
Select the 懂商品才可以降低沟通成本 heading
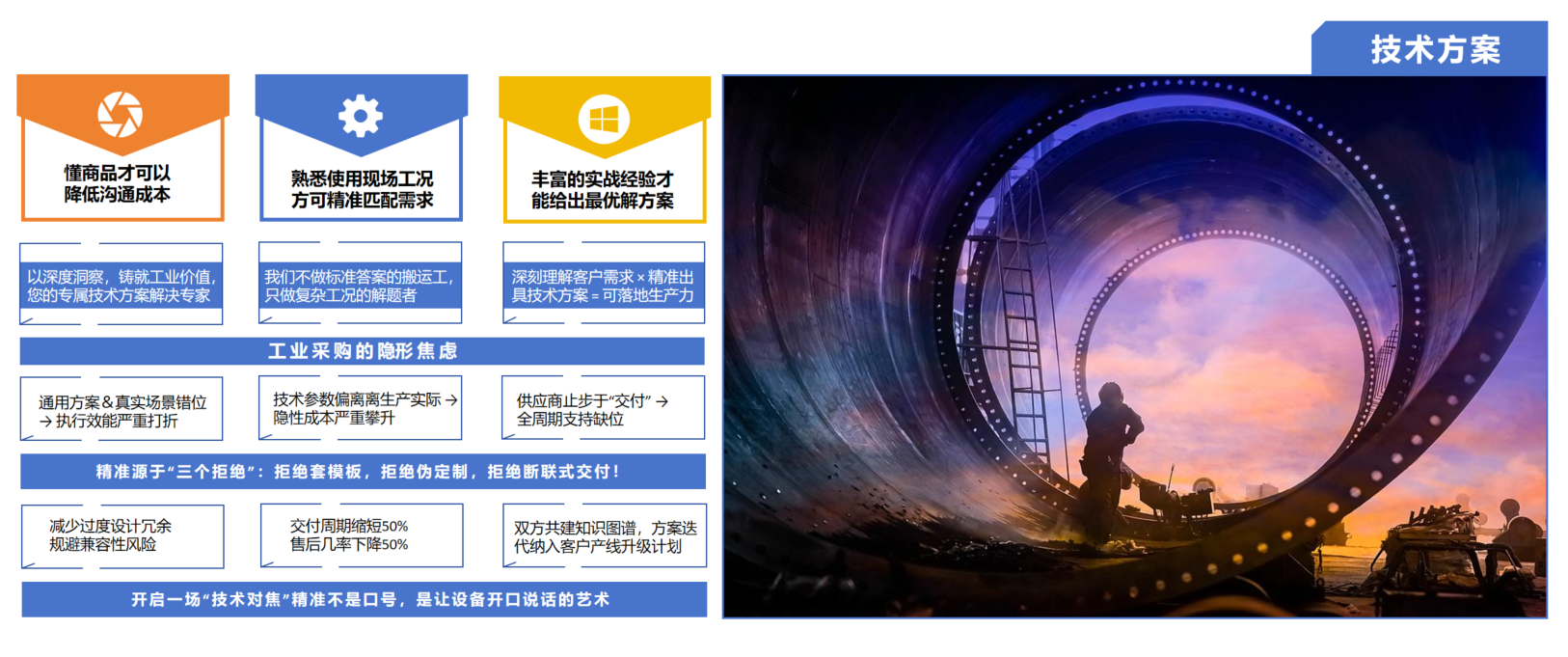[118, 183]
